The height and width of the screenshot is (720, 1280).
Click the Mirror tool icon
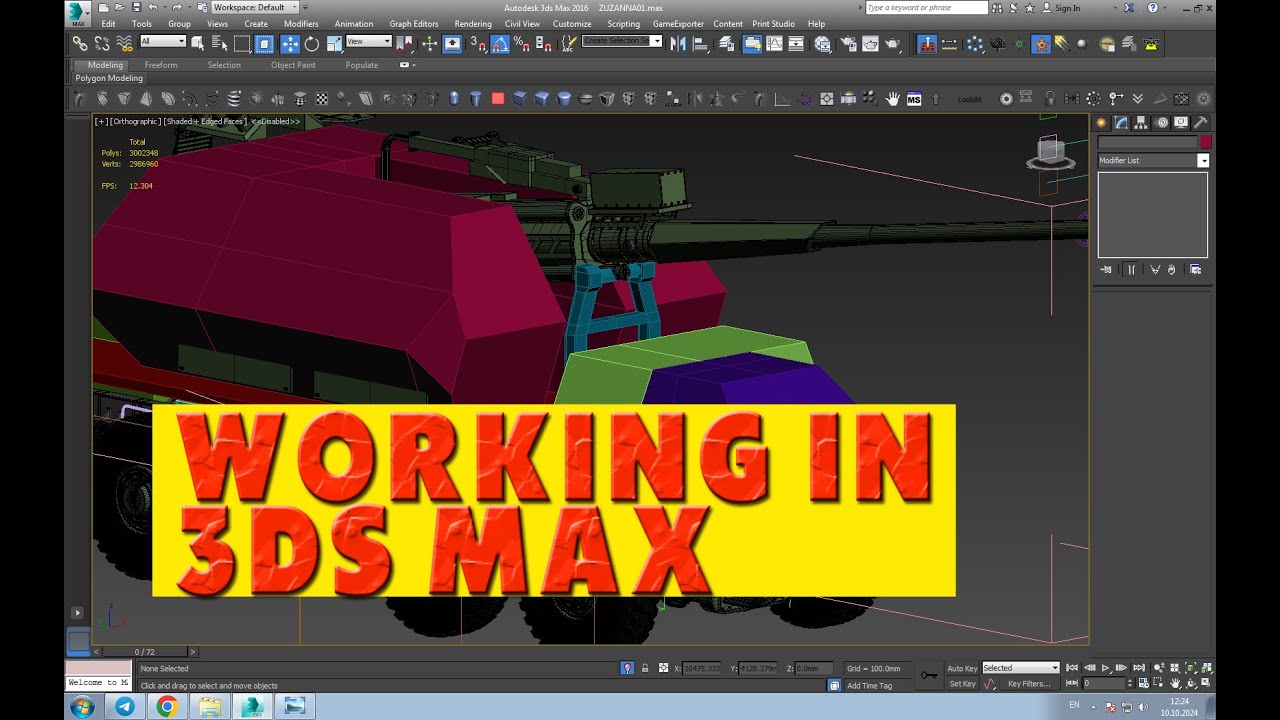pos(678,44)
